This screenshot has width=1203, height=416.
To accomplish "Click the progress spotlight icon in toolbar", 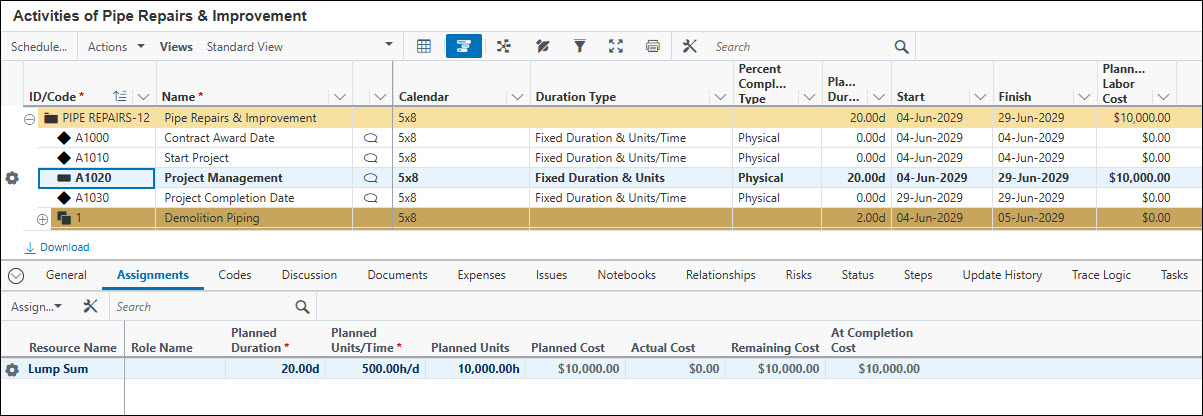I will click(x=543, y=46).
